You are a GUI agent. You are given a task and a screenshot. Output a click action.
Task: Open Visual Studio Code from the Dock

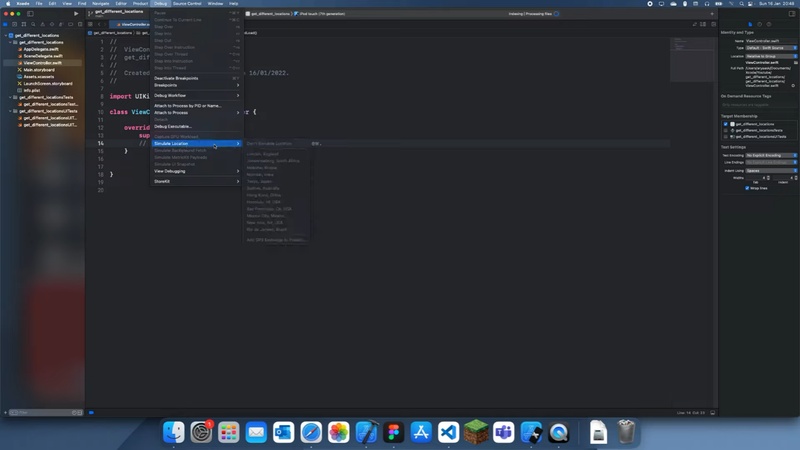coord(448,432)
